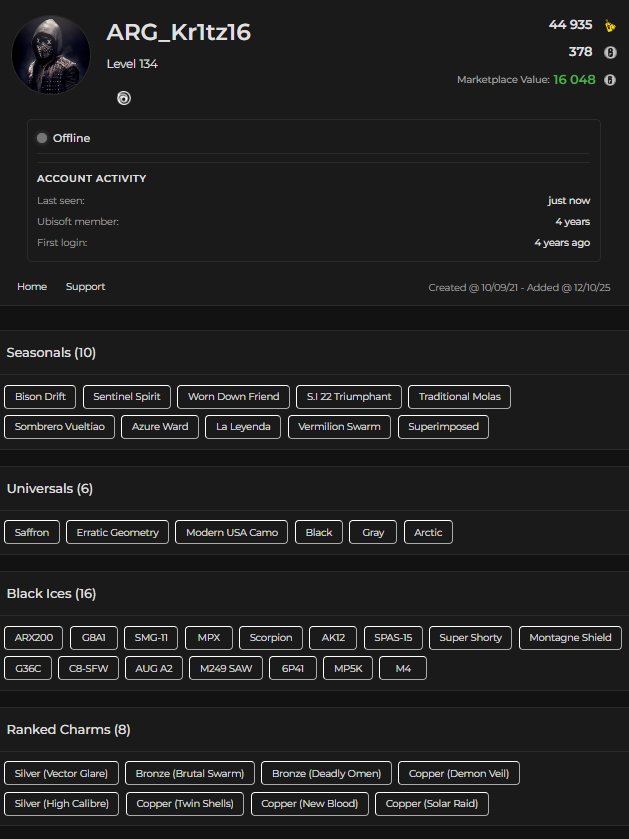Click the 44 935 renown amount
The image size is (629, 839).
[x=570, y=25]
